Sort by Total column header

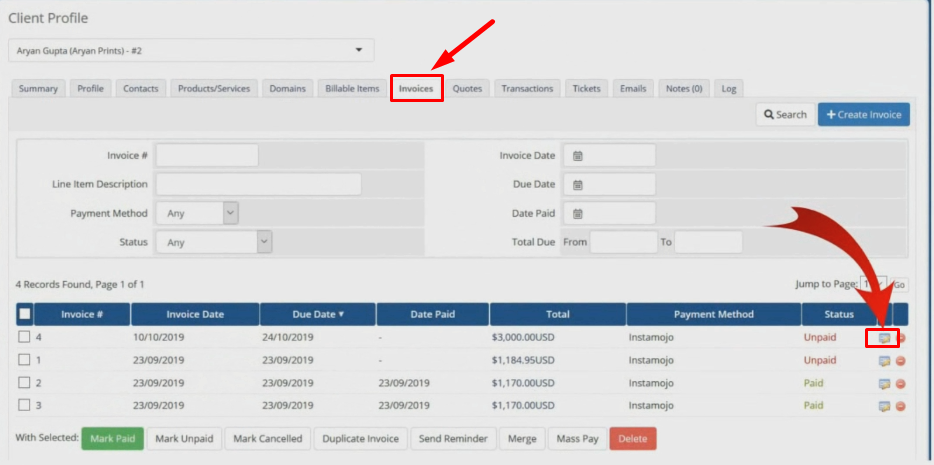click(x=558, y=314)
